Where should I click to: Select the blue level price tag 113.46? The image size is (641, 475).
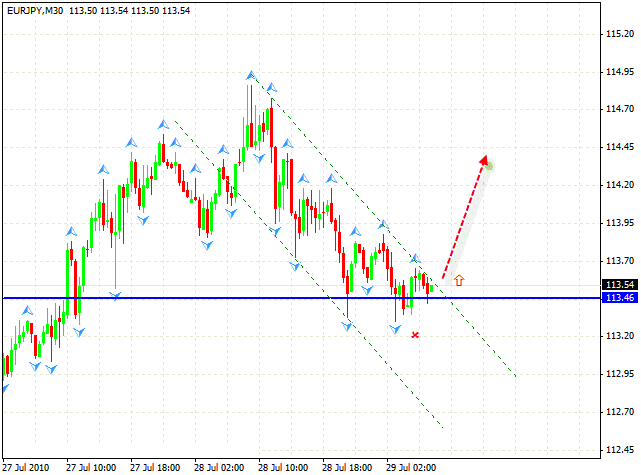pos(620,298)
